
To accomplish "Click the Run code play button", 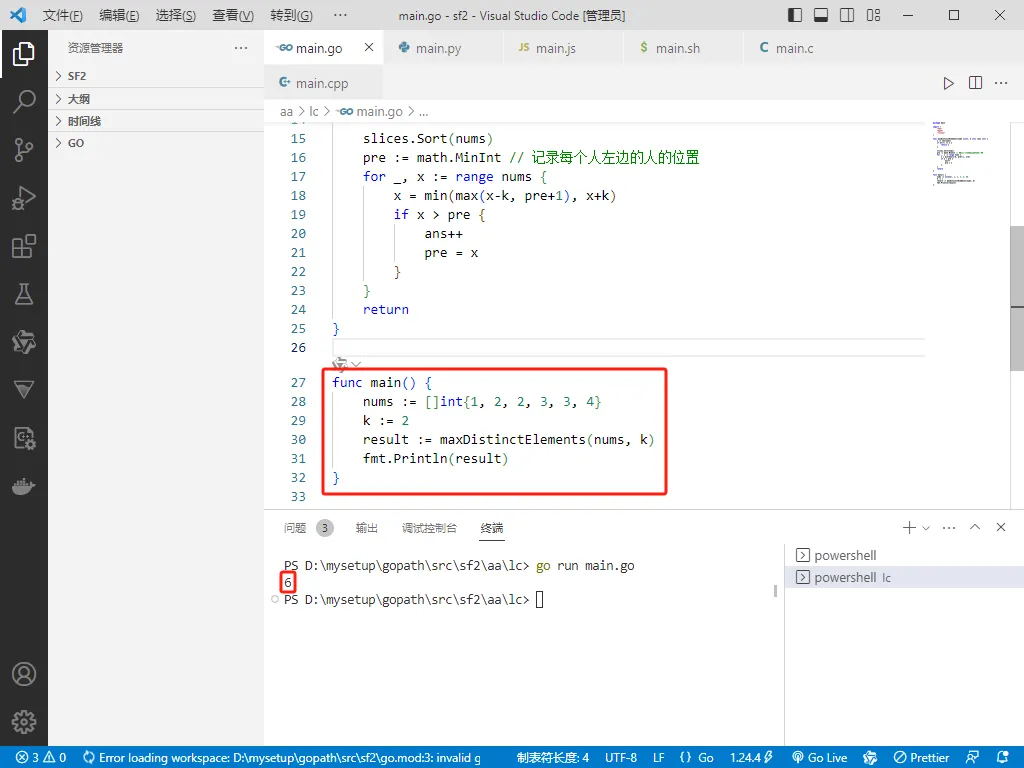I will (x=948, y=83).
